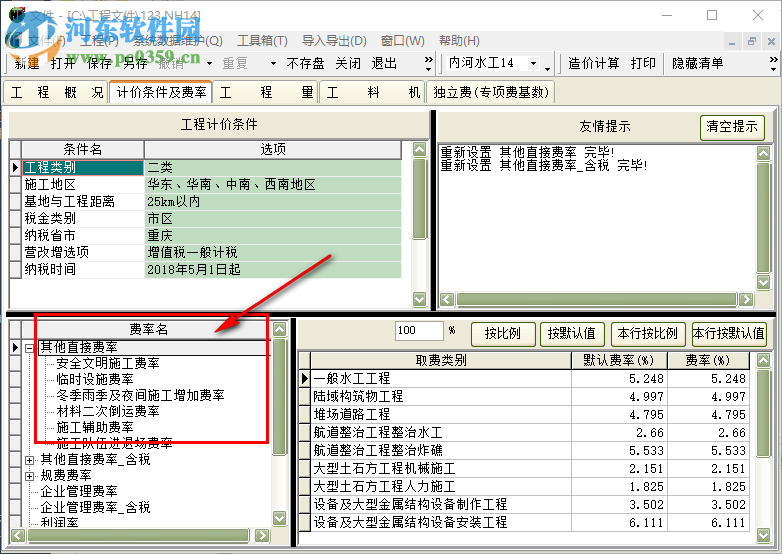Viewport: 782px width, 554px height.
Task: Open the 内河水工14 dropdown
Action: [534, 63]
